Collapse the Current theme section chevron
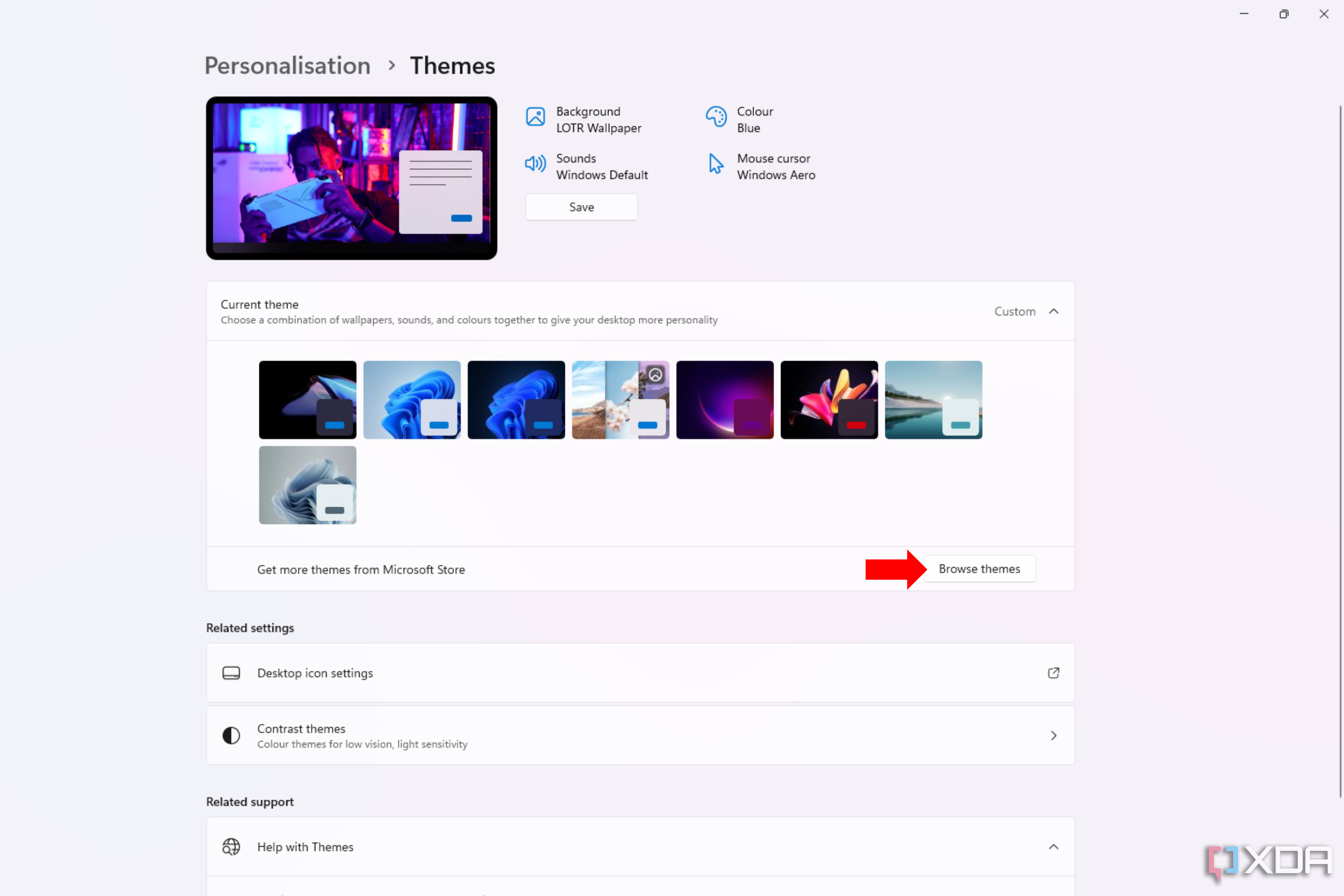Image resolution: width=1344 pixels, height=896 pixels. click(x=1054, y=311)
